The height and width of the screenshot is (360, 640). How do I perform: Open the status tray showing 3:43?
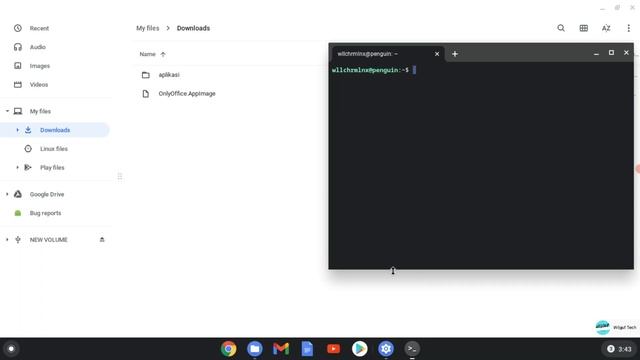(x=620, y=349)
